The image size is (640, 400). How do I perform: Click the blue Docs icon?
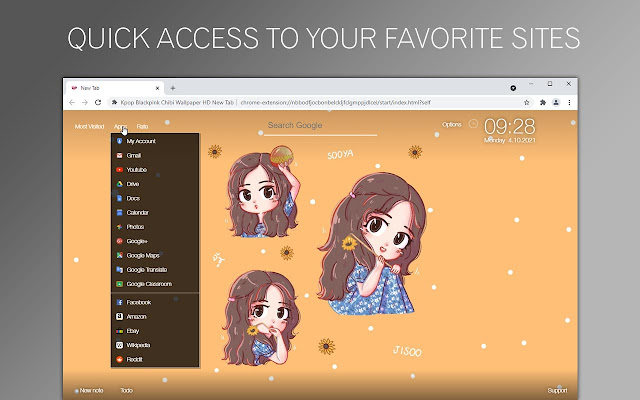click(x=119, y=198)
